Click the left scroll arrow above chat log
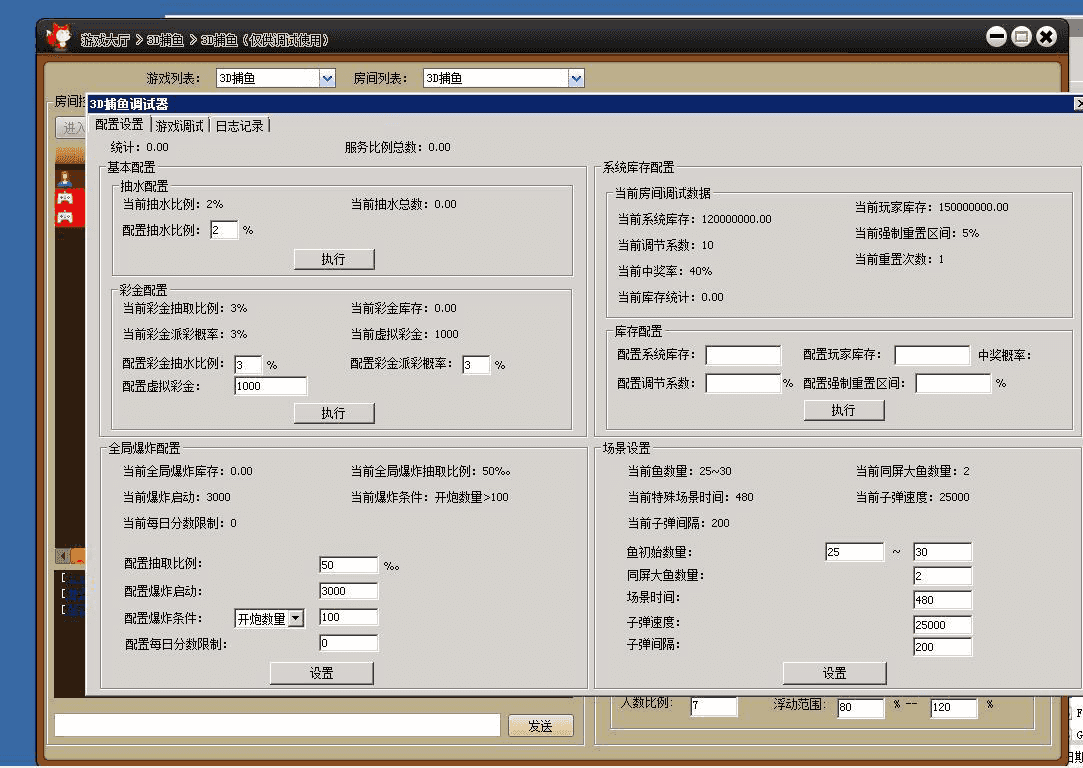 point(62,555)
